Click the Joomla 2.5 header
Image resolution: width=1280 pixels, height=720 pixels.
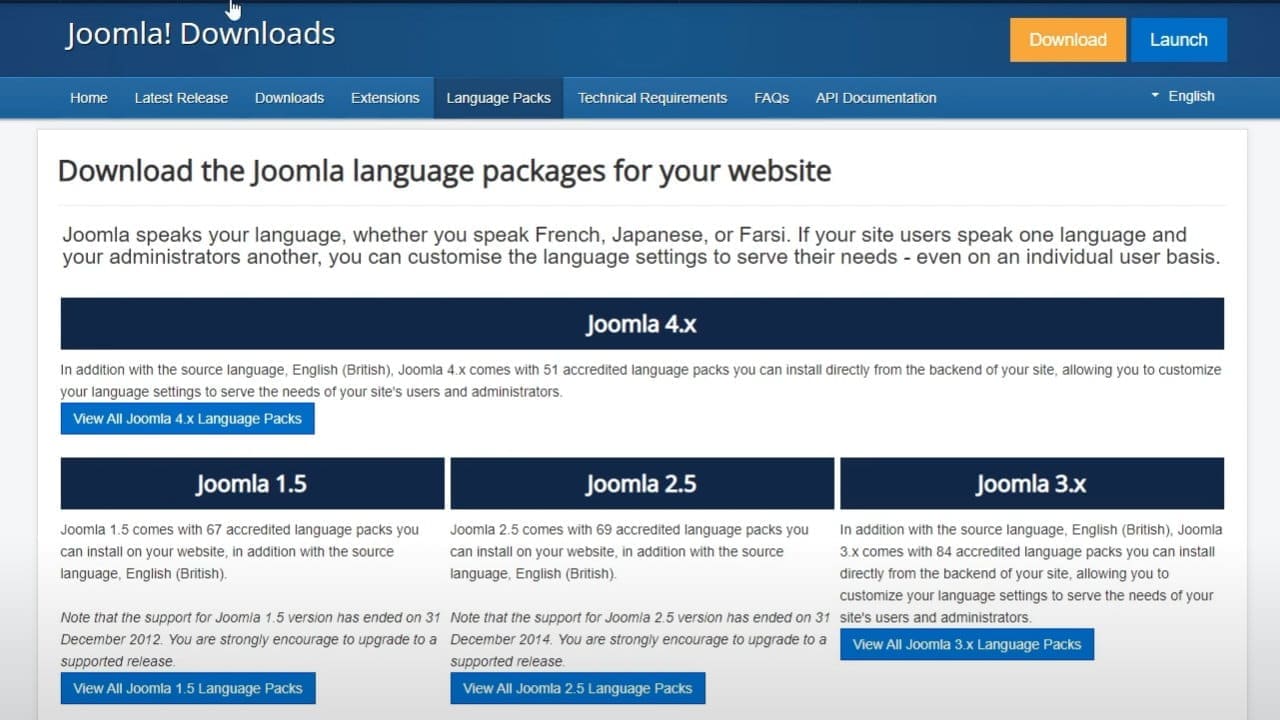point(642,484)
